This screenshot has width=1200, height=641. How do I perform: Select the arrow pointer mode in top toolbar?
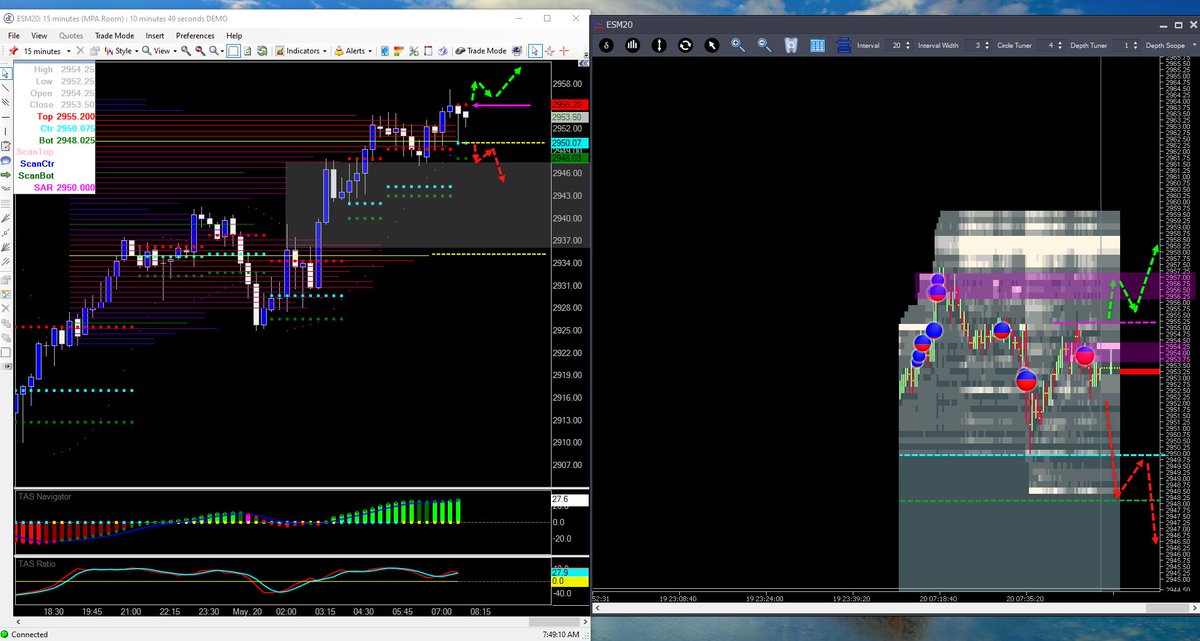click(534, 50)
